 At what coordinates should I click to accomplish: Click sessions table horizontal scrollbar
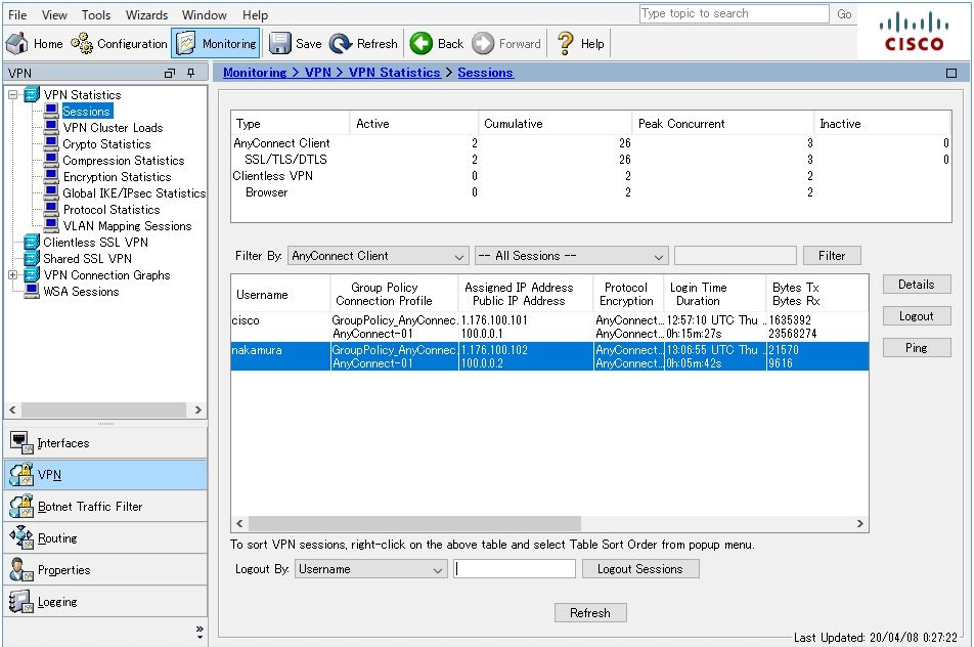pyautogui.click(x=414, y=523)
